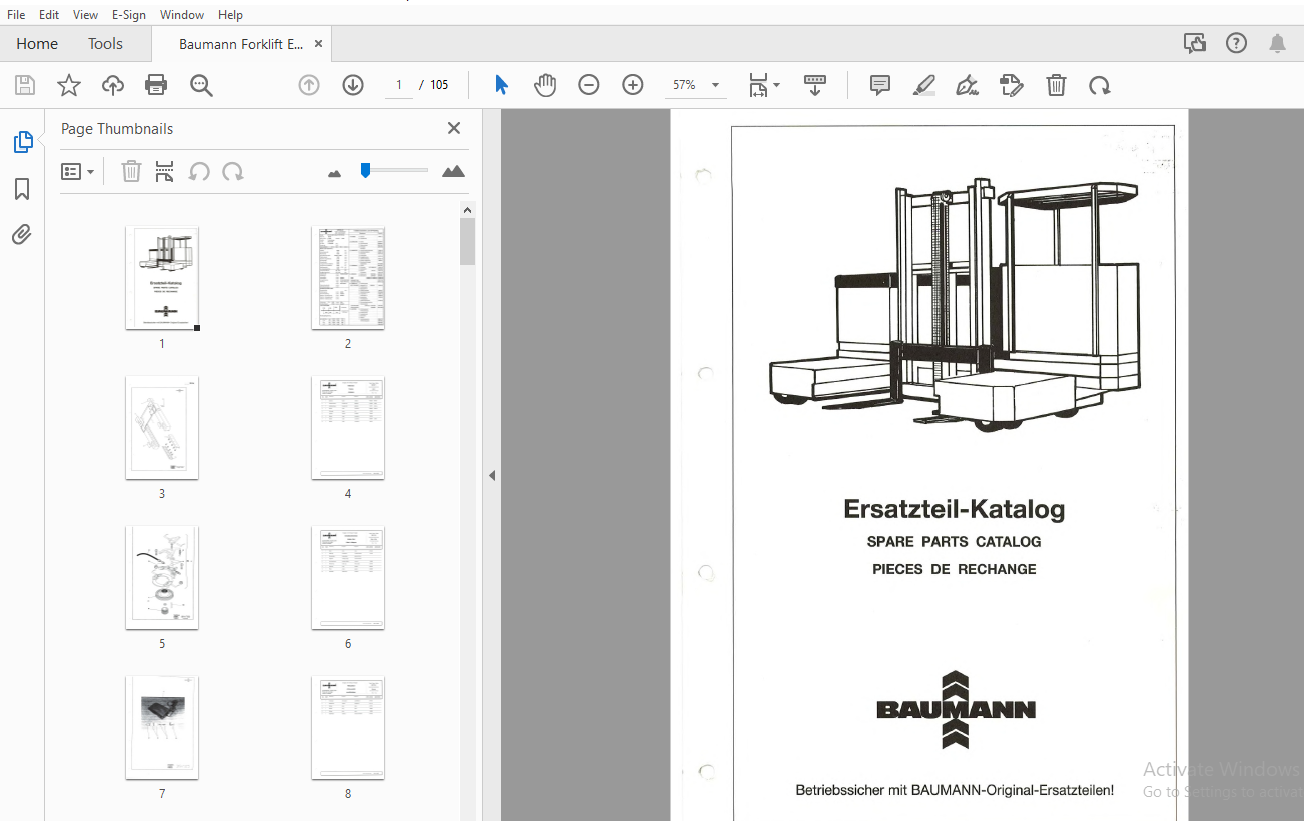The height and width of the screenshot is (821, 1304).
Task: Adjust the thumbnail size slider handle
Action: pos(366,171)
